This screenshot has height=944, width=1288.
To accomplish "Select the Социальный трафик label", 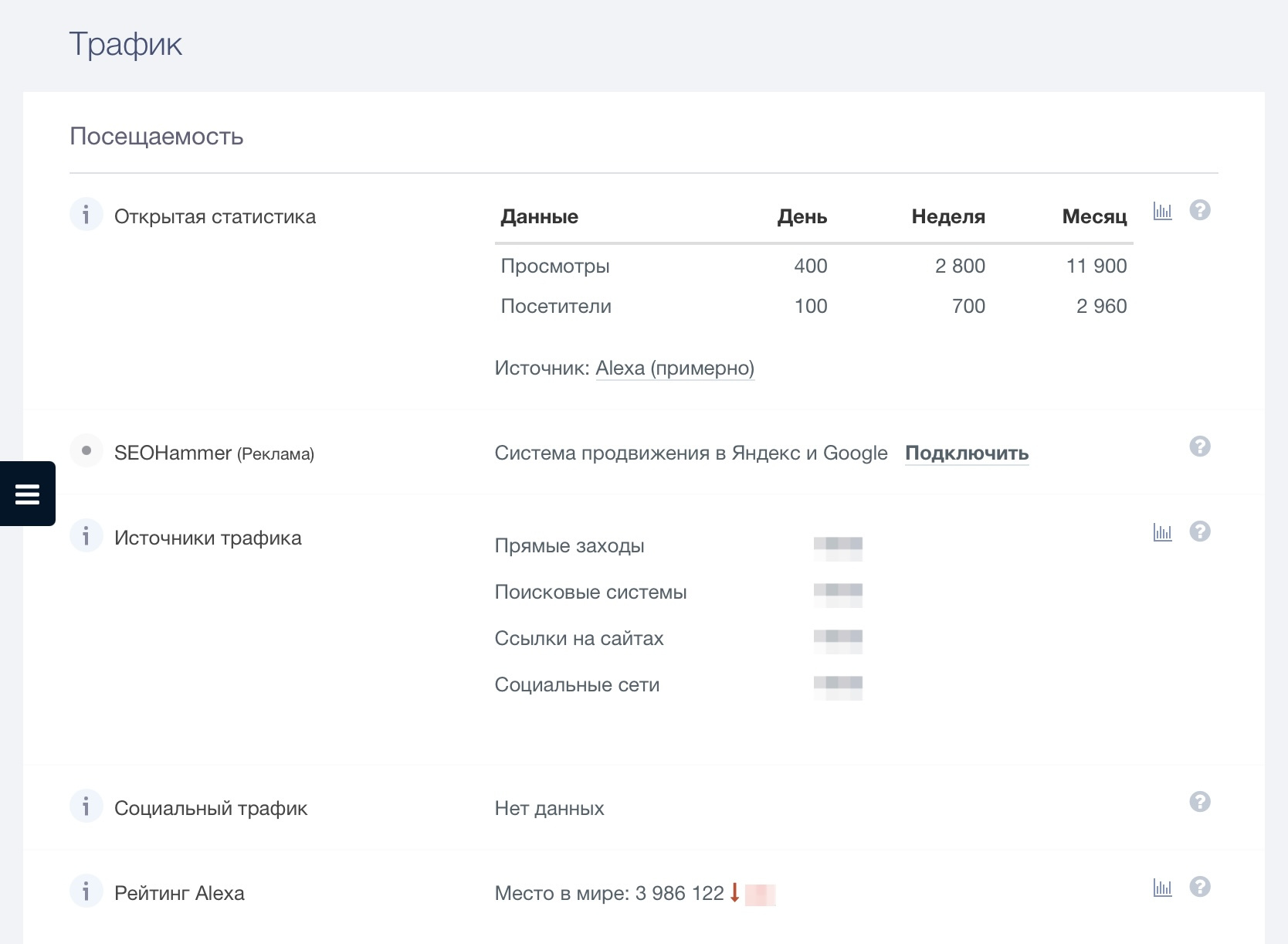I will (211, 808).
